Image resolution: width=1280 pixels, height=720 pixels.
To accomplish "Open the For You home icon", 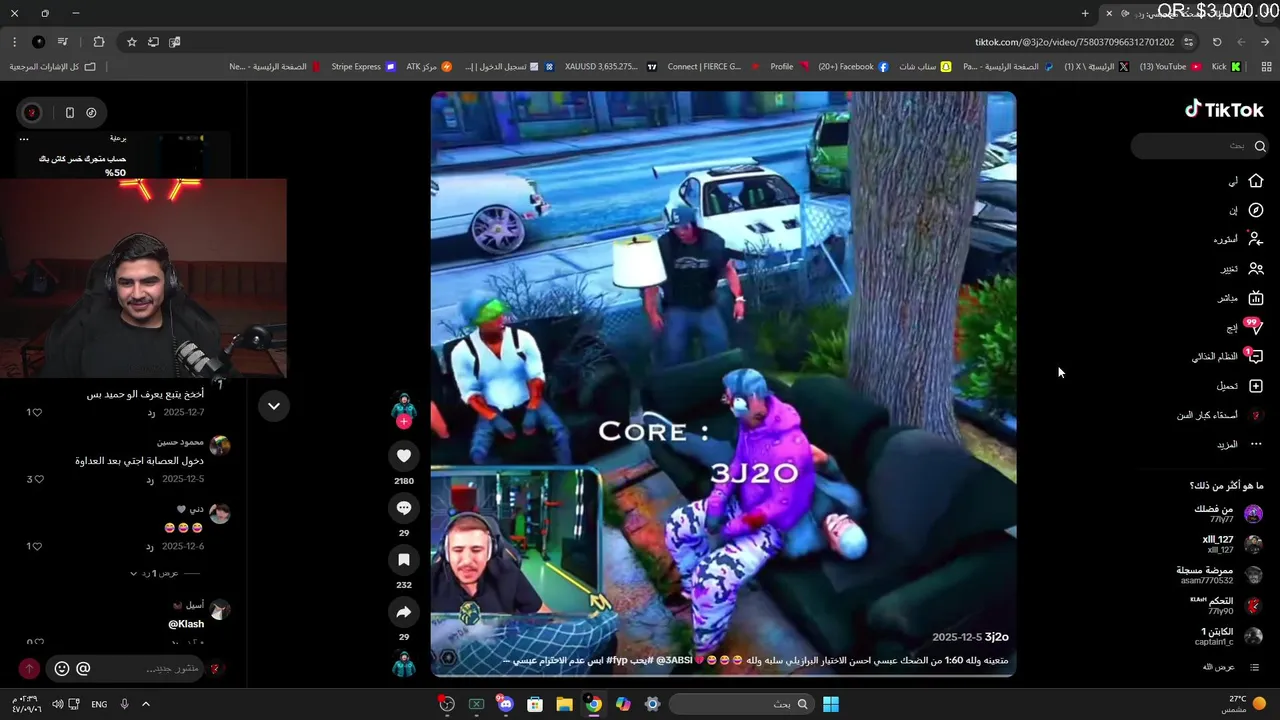I will click(1256, 181).
